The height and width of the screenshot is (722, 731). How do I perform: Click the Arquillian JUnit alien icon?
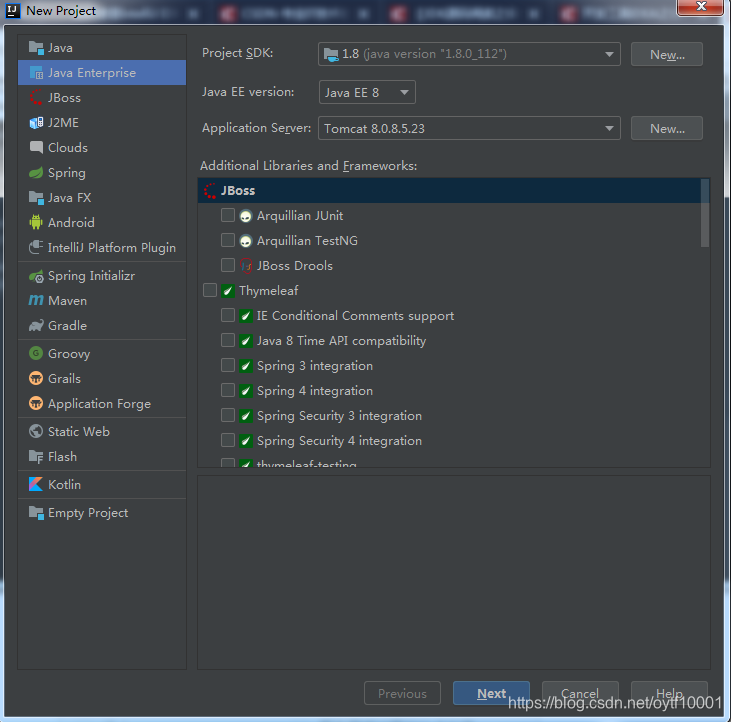[245, 216]
